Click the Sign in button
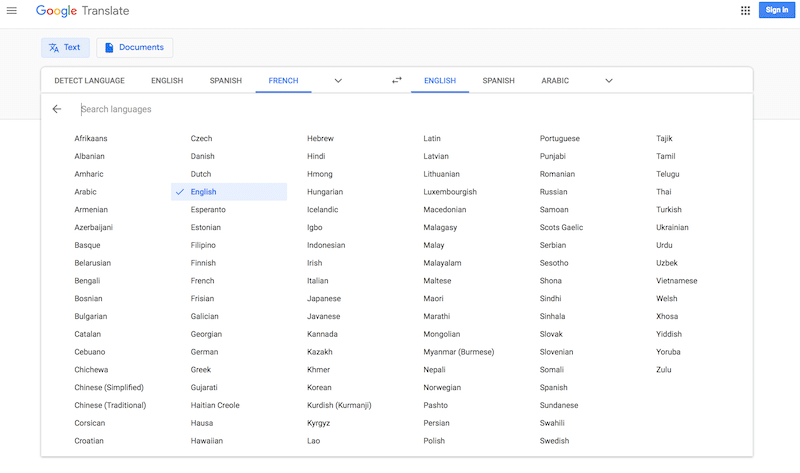800x473 pixels. pos(777,10)
